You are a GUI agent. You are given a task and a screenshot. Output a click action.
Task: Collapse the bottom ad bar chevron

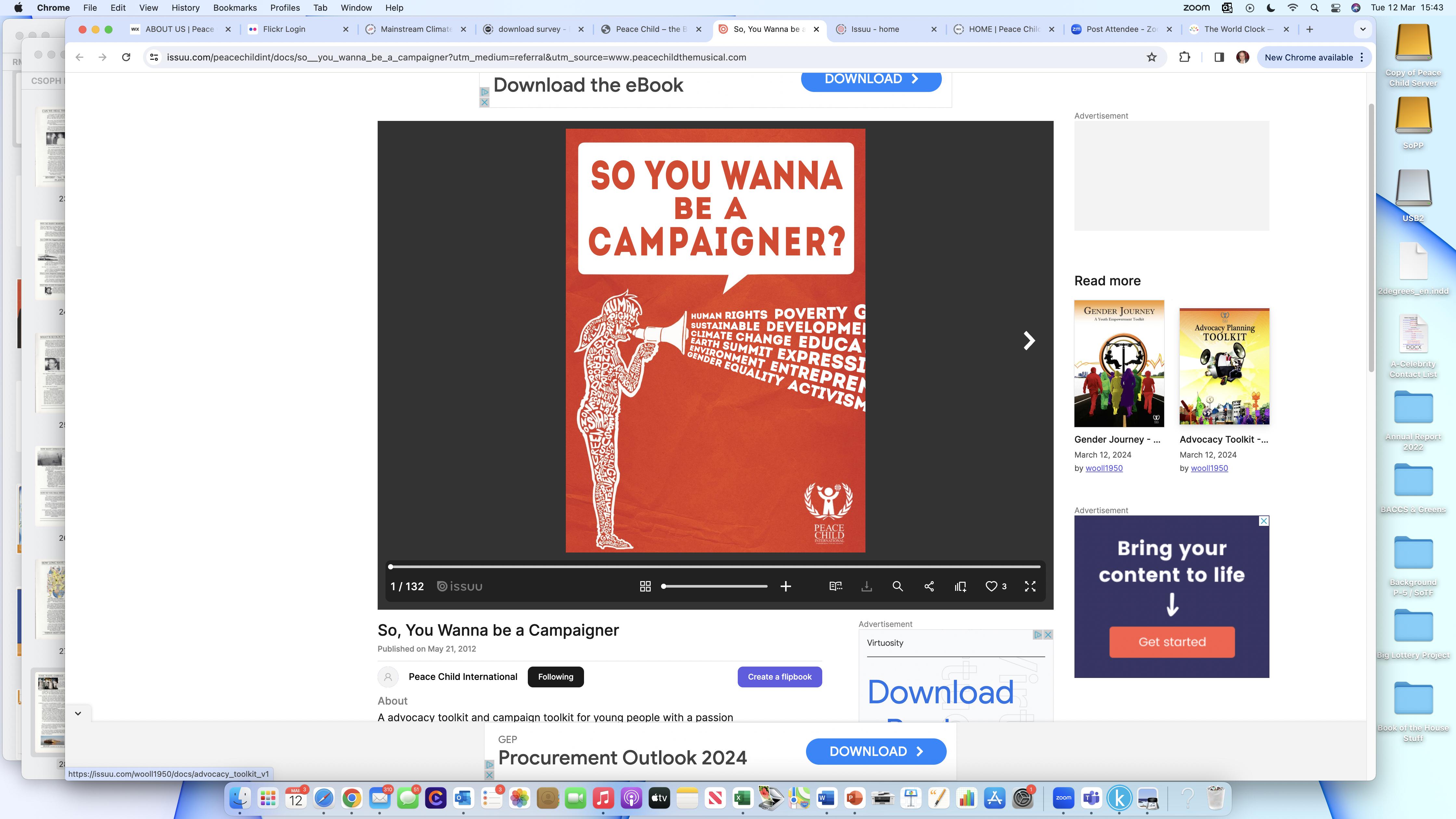point(78,713)
